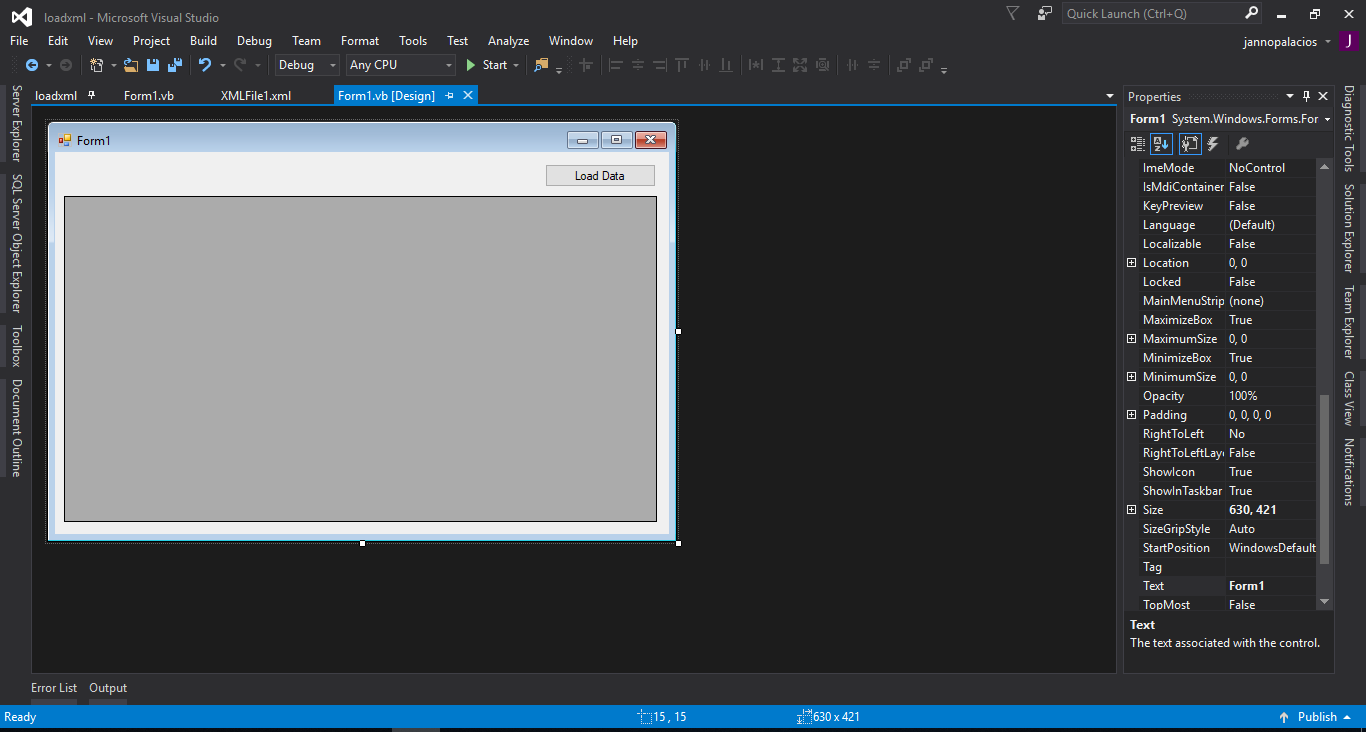Click the Load Data button on Form1
This screenshot has width=1366, height=732.
[600, 176]
